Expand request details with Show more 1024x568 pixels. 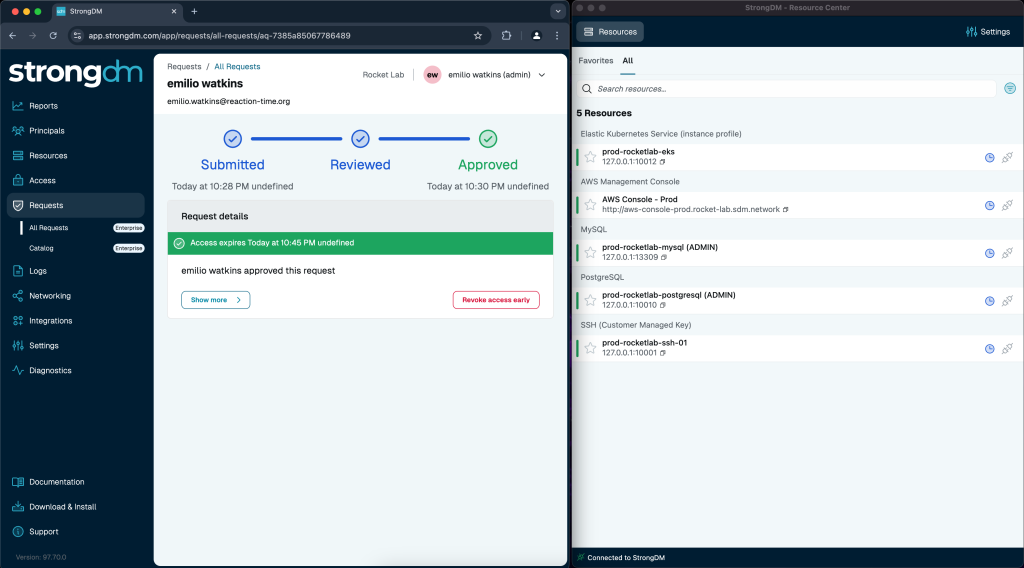click(215, 300)
